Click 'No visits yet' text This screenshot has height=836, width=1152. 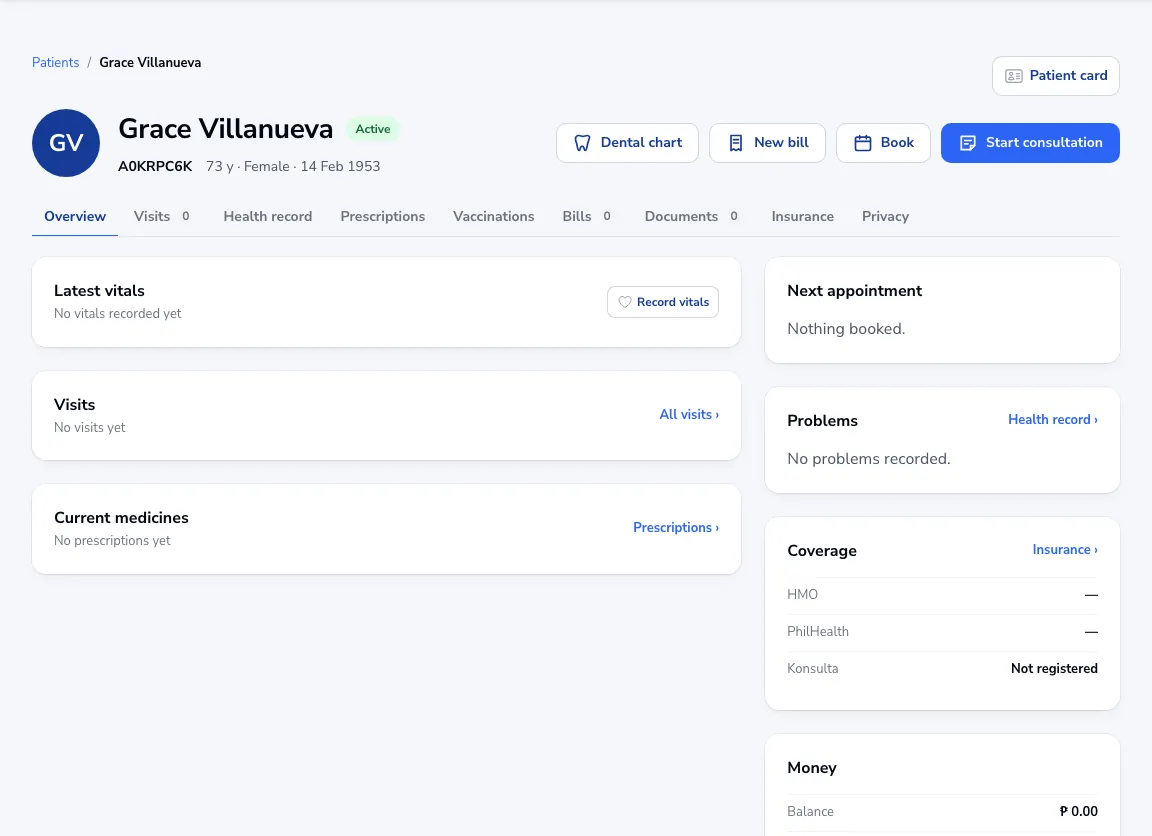pyautogui.click(x=90, y=428)
